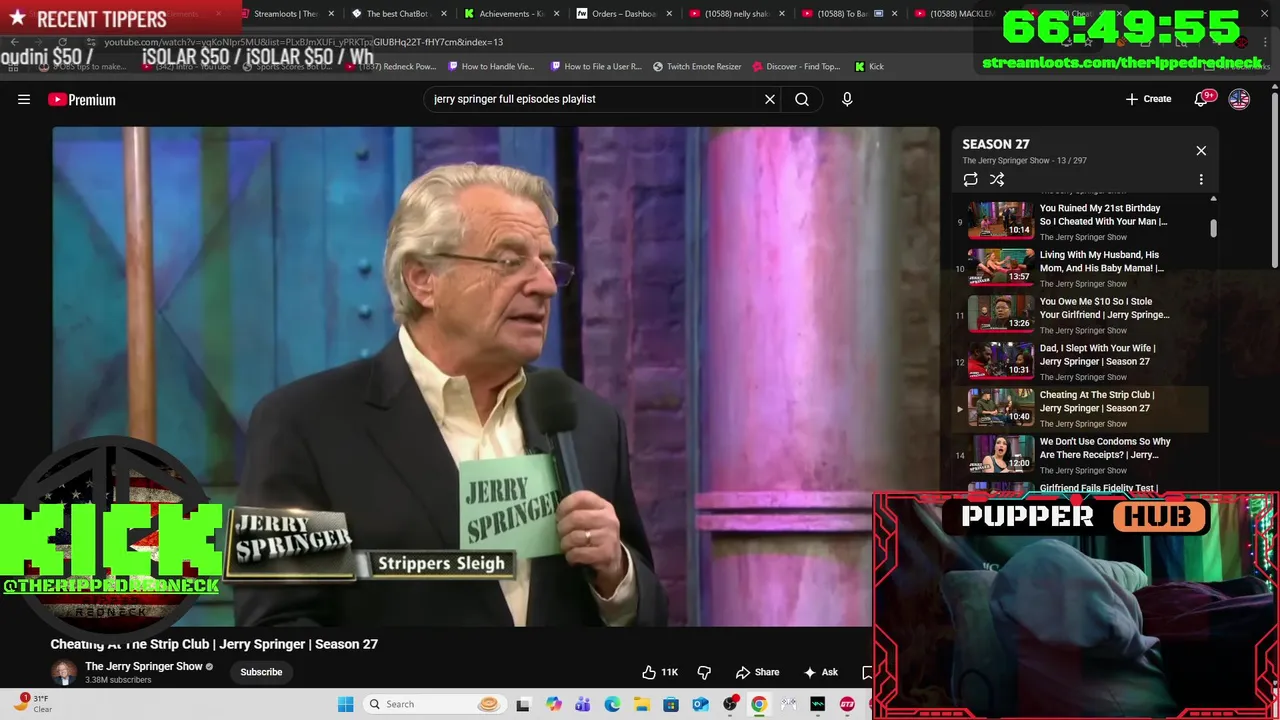Open the channel avatar below the video
Viewport: 1280px width, 720px height.
click(x=64, y=672)
